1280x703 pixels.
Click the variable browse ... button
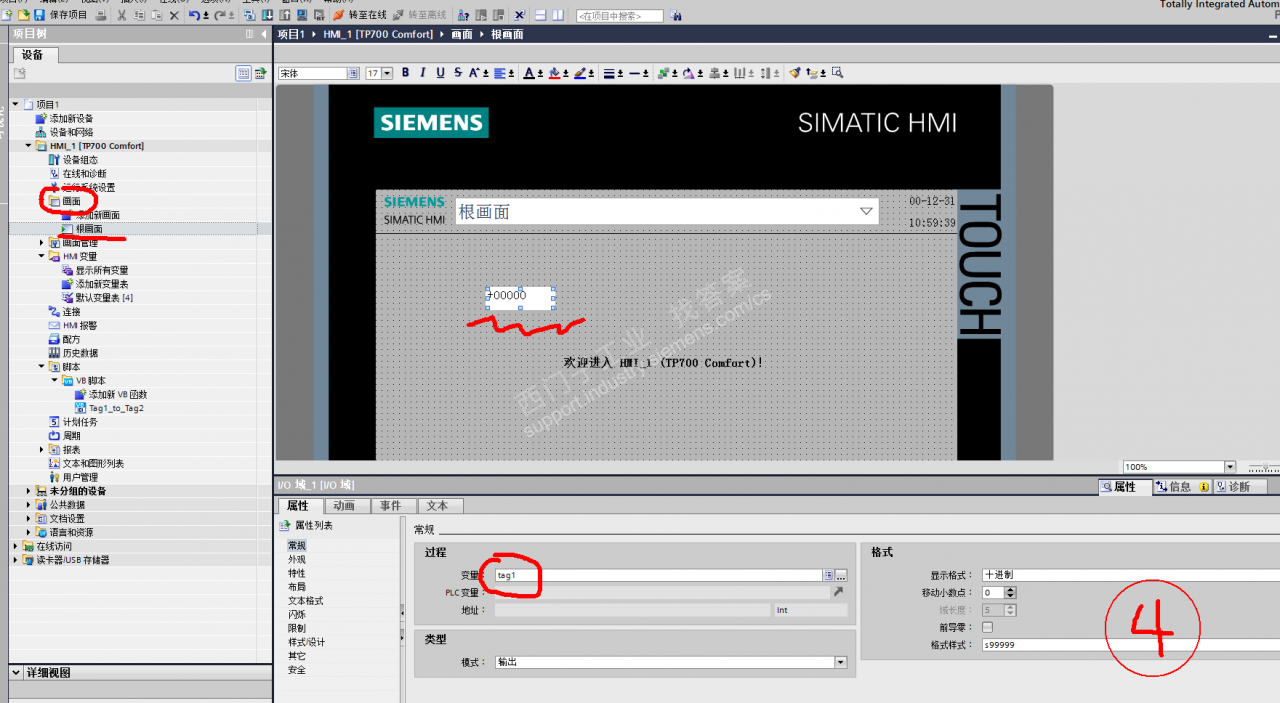pyautogui.click(x=841, y=575)
